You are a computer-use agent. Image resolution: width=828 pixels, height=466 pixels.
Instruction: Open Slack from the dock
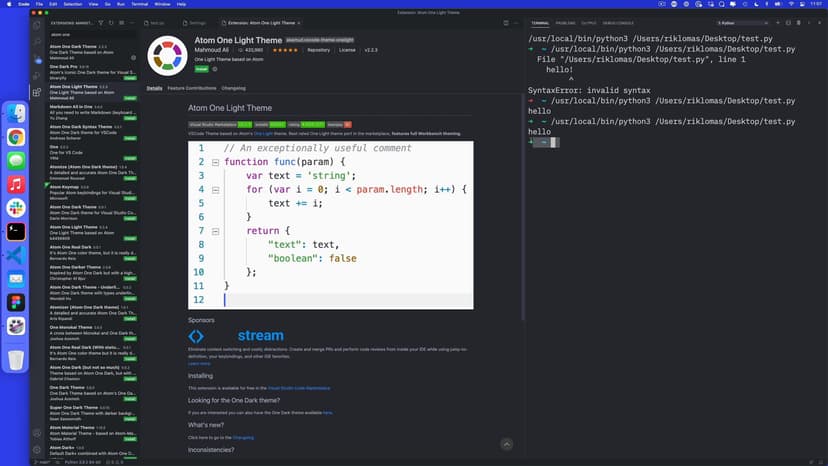tap(16, 207)
